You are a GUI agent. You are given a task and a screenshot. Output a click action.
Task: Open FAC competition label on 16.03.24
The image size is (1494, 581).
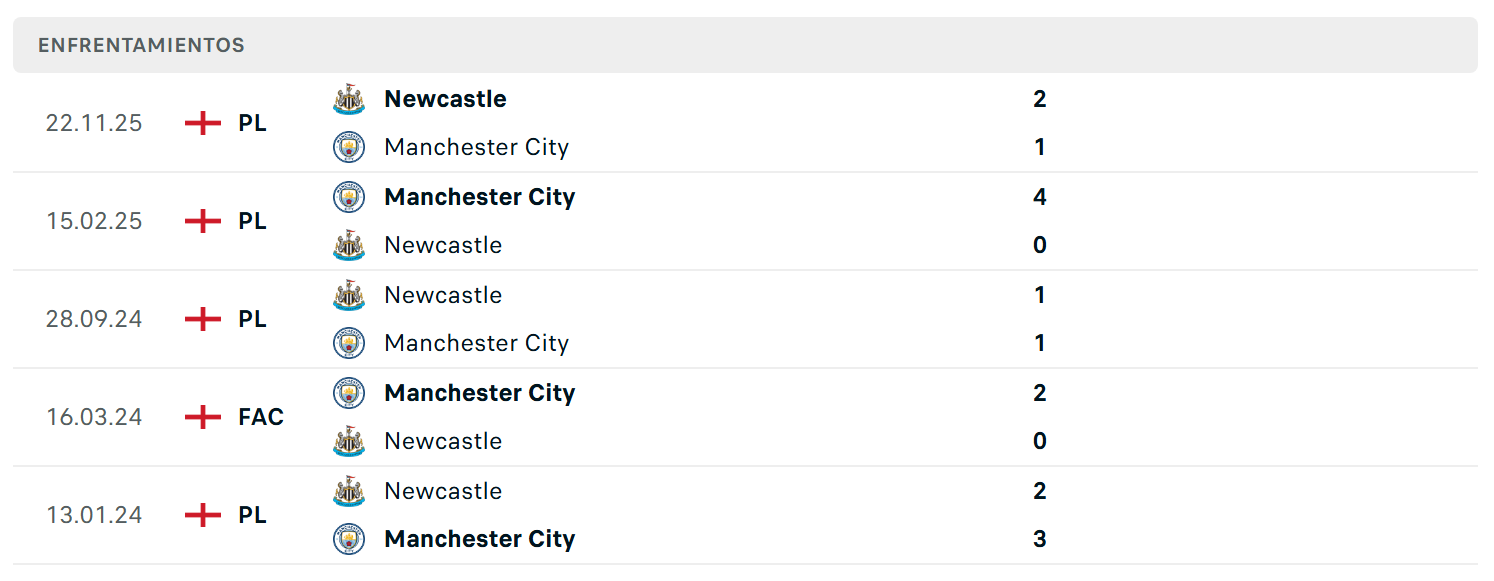pyautogui.click(x=261, y=417)
